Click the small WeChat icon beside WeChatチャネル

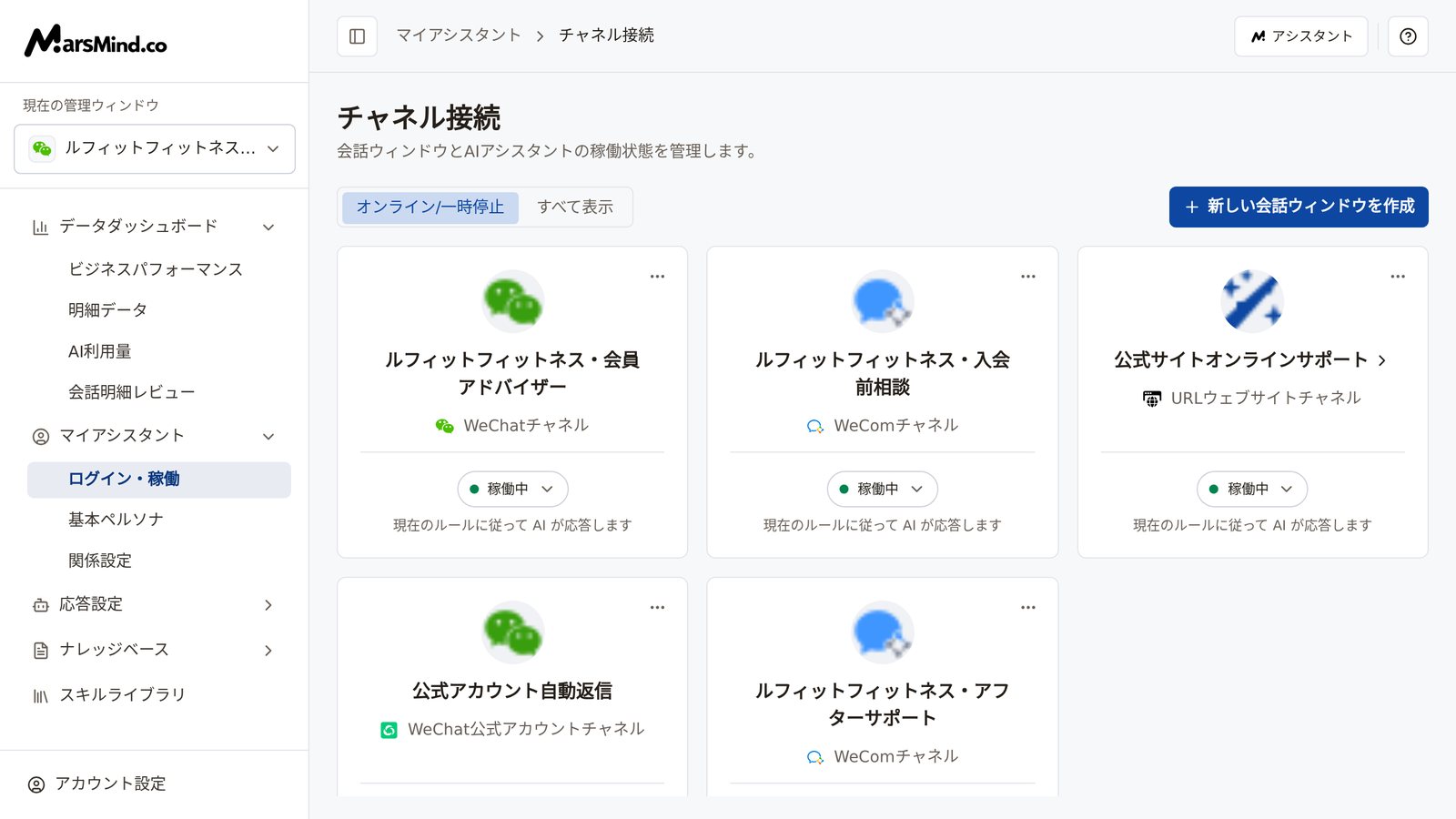pos(444,426)
